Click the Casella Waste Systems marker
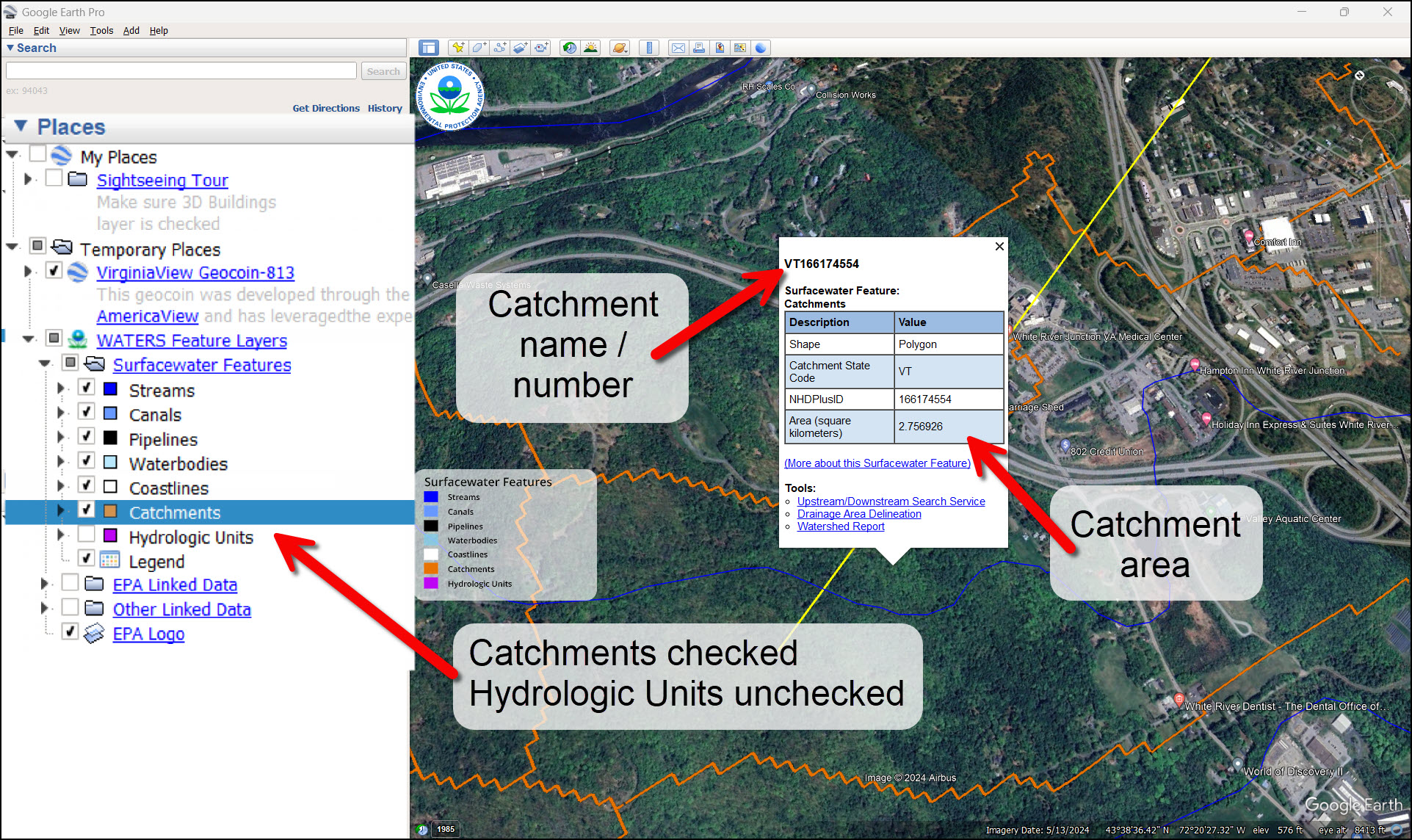The image size is (1412, 840). [427, 280]
